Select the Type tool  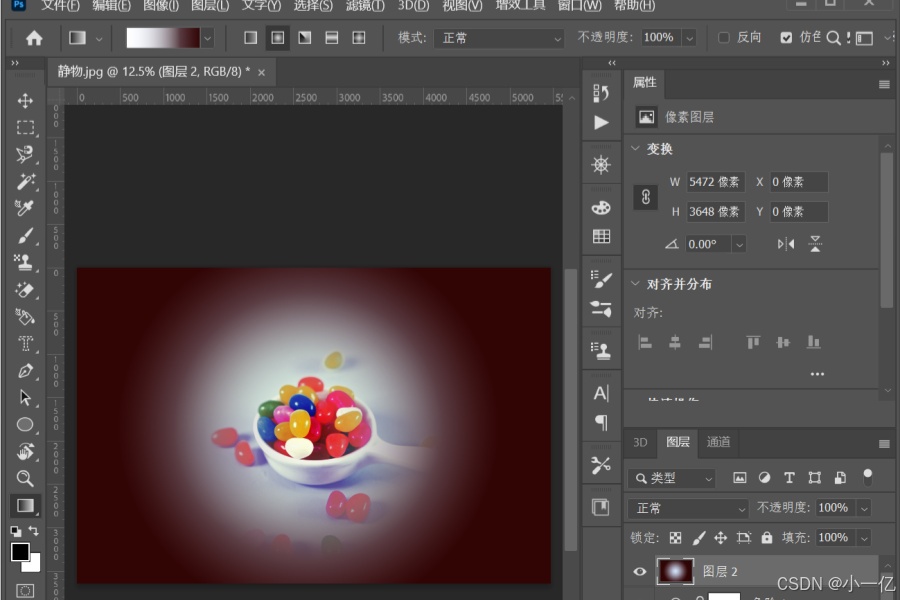pyautogui.click(x=25, y=343)
